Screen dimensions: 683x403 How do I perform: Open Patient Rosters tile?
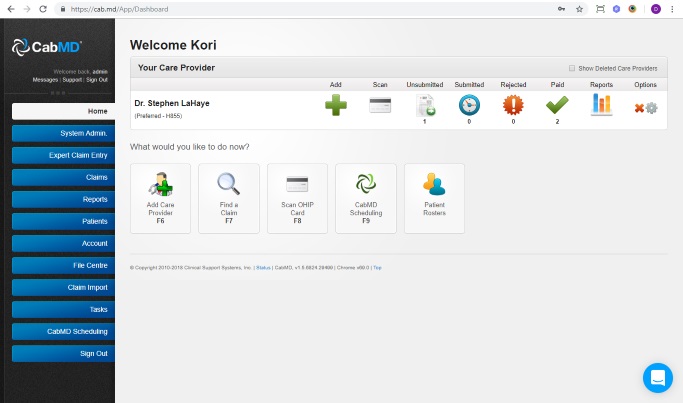(x=434, y=198)
